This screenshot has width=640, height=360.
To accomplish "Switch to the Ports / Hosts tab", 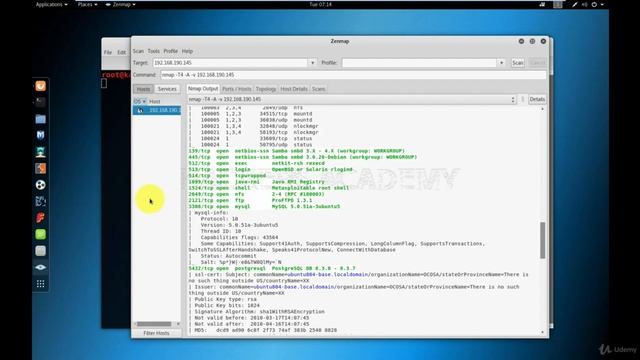I will (237, 89).
